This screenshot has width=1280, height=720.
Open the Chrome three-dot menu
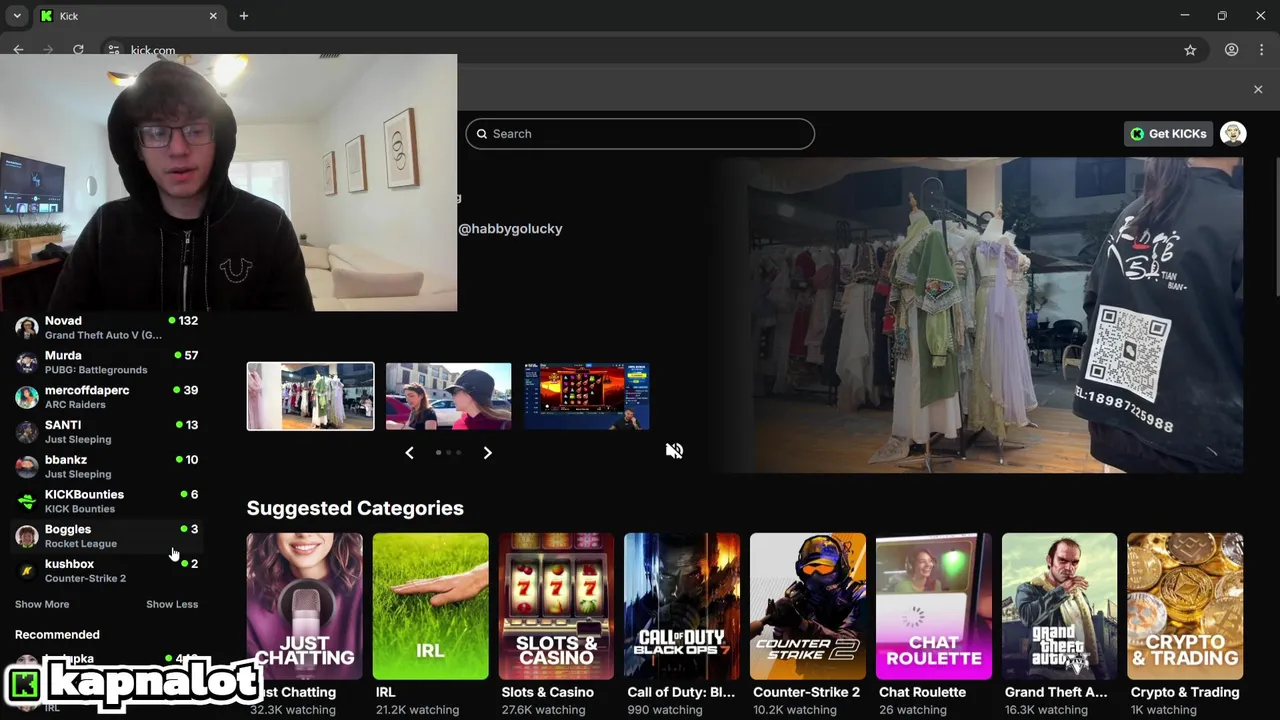pyautogui.click(x=1262, y=50)
